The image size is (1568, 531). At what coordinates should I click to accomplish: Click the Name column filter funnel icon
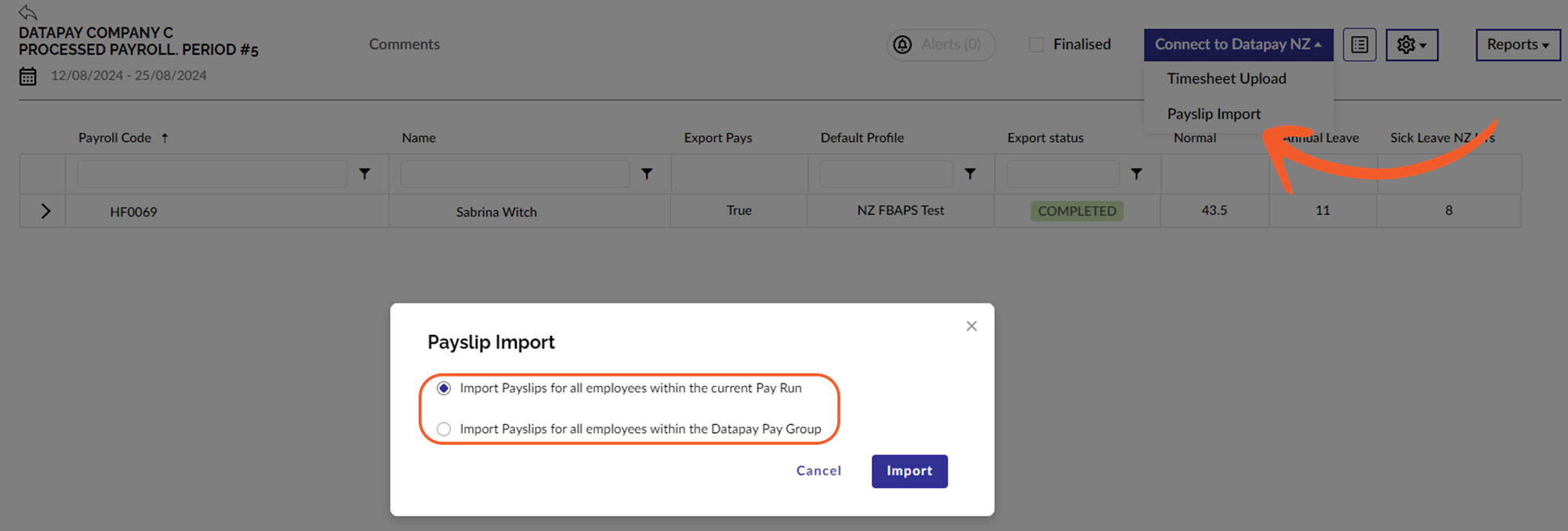click(x=647, y=174)
